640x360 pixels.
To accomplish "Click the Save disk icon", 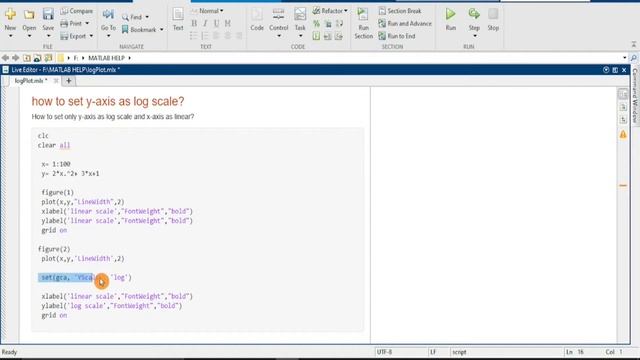I will pos(48,14).
